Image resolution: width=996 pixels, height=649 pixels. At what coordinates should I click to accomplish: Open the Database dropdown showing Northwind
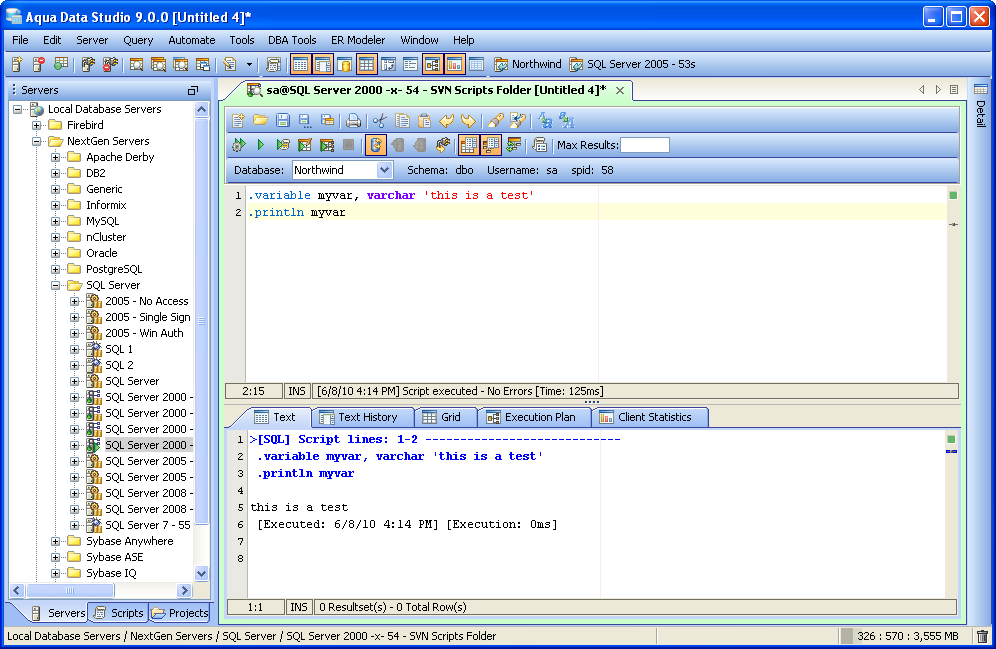pyautogui.click(x=384, y=170)
